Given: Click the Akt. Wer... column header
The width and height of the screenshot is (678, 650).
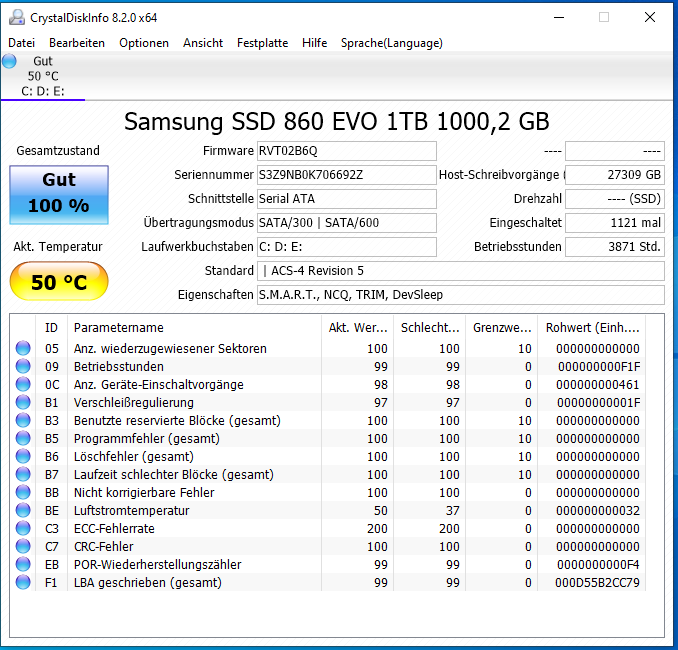Looking at the screenshot, I should tap(358, 328).
